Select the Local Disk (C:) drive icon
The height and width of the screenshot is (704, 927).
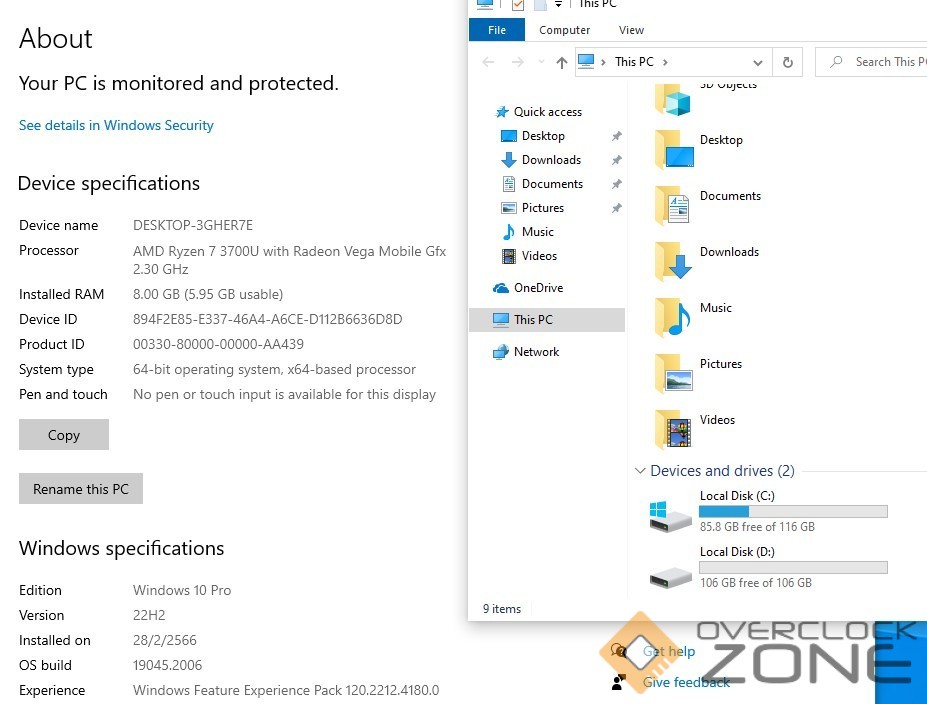pyautogui.click(x=670, y=516)
